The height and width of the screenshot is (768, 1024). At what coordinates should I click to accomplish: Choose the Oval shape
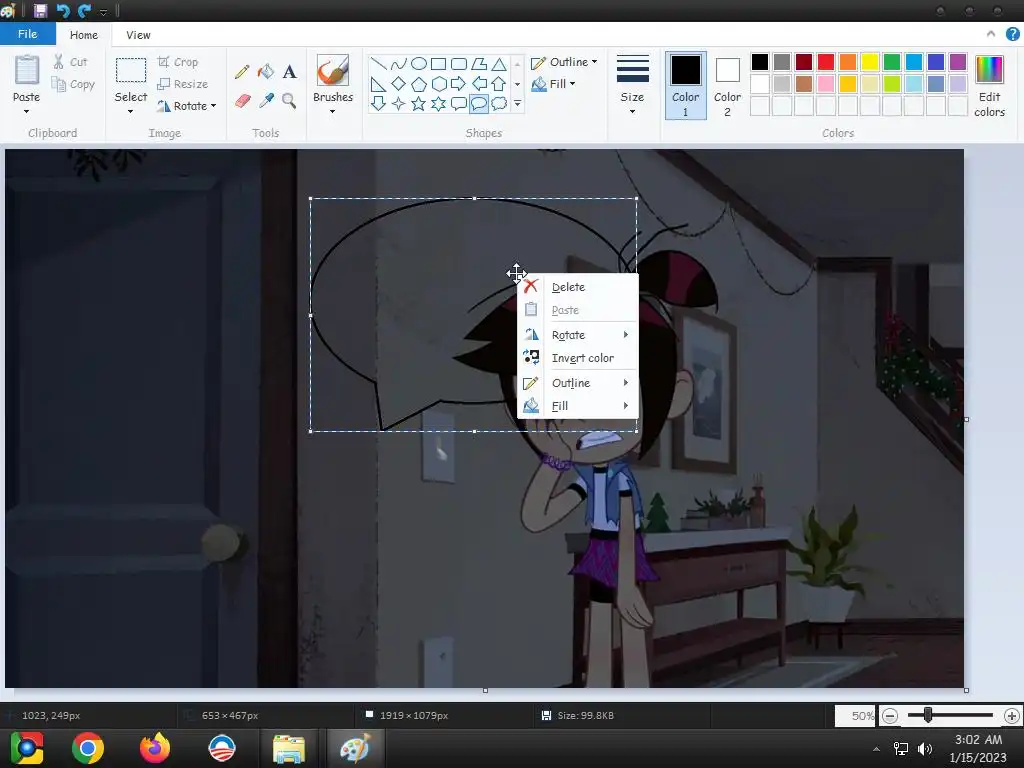[x=419, y=63]
